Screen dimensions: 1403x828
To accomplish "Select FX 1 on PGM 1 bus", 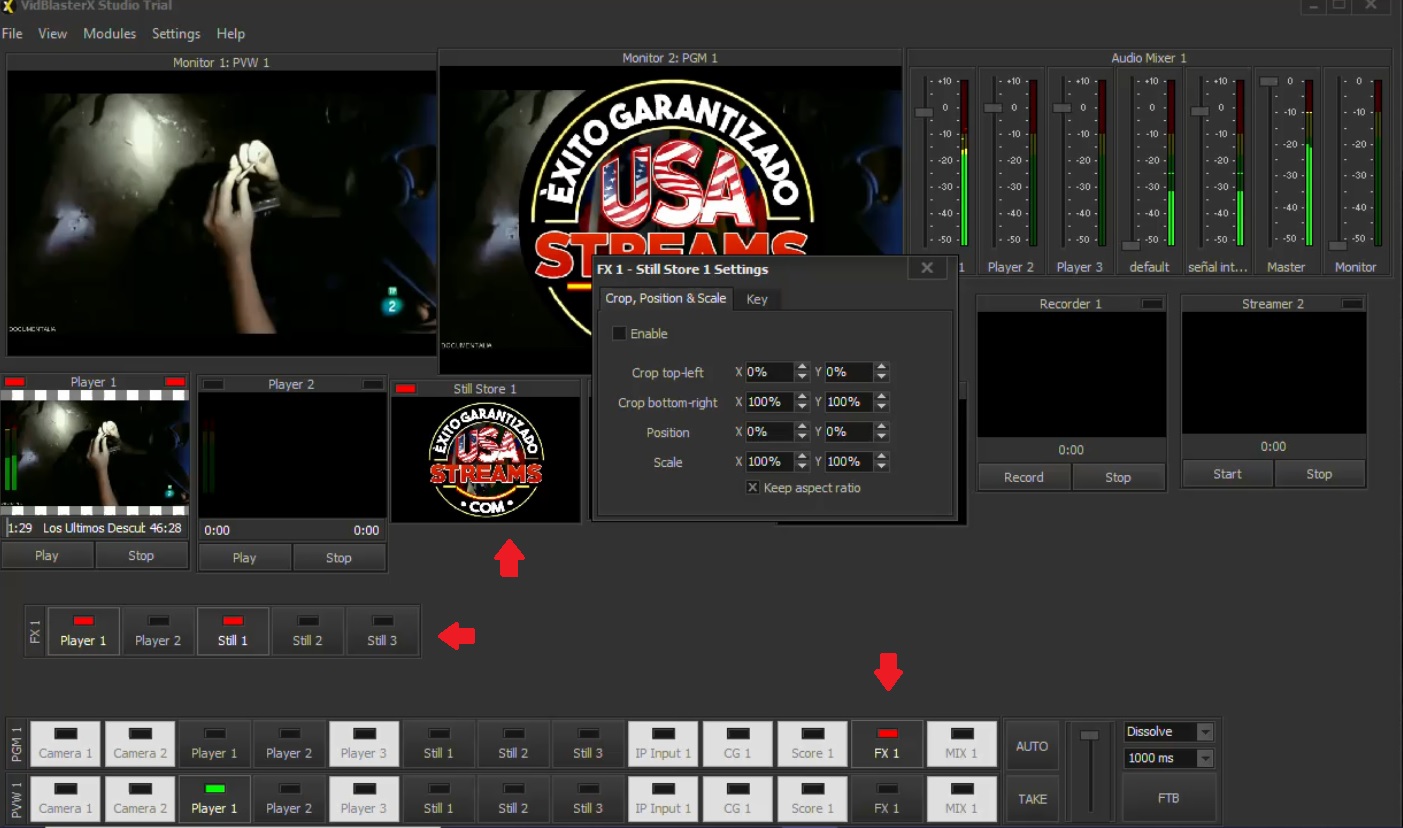I will click(x=887, y=744).
